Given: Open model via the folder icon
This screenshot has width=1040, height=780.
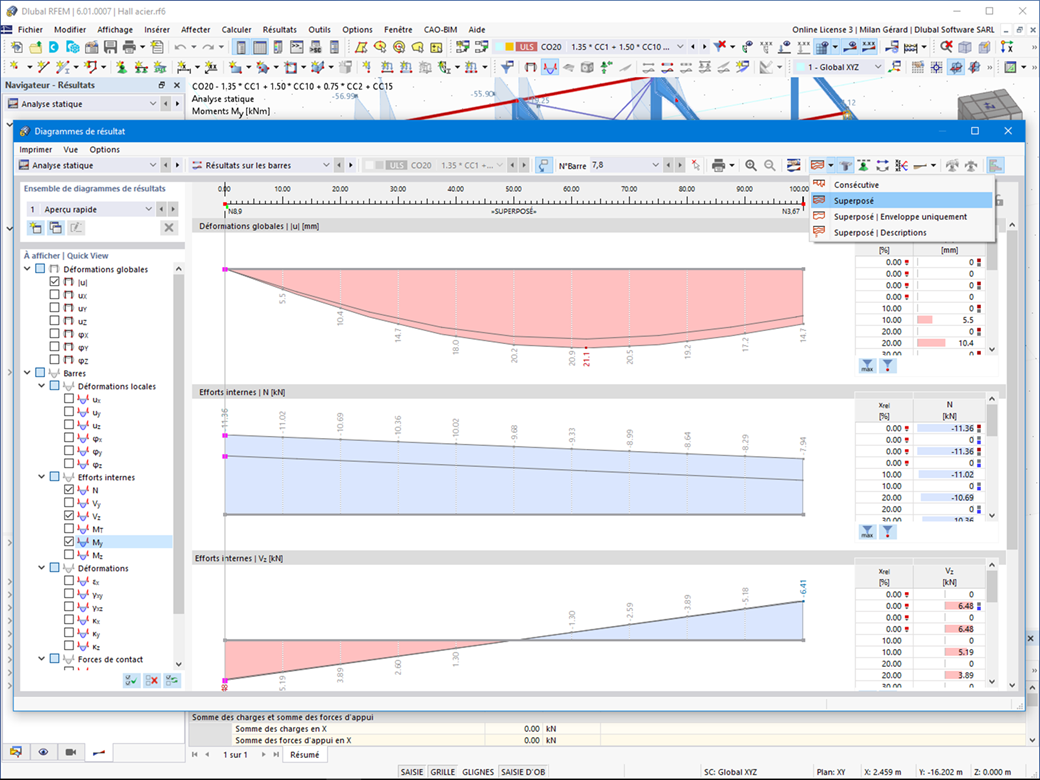Looking at the screenshot, I should click(x=35, y=47).
